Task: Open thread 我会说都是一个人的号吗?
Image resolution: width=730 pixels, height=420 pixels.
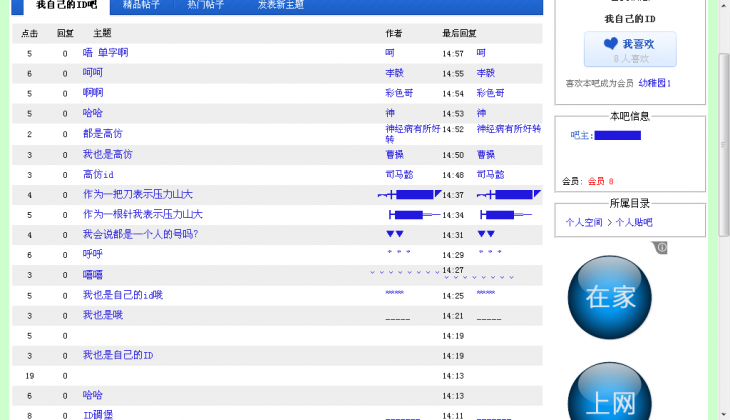Action: pos(140,235)
